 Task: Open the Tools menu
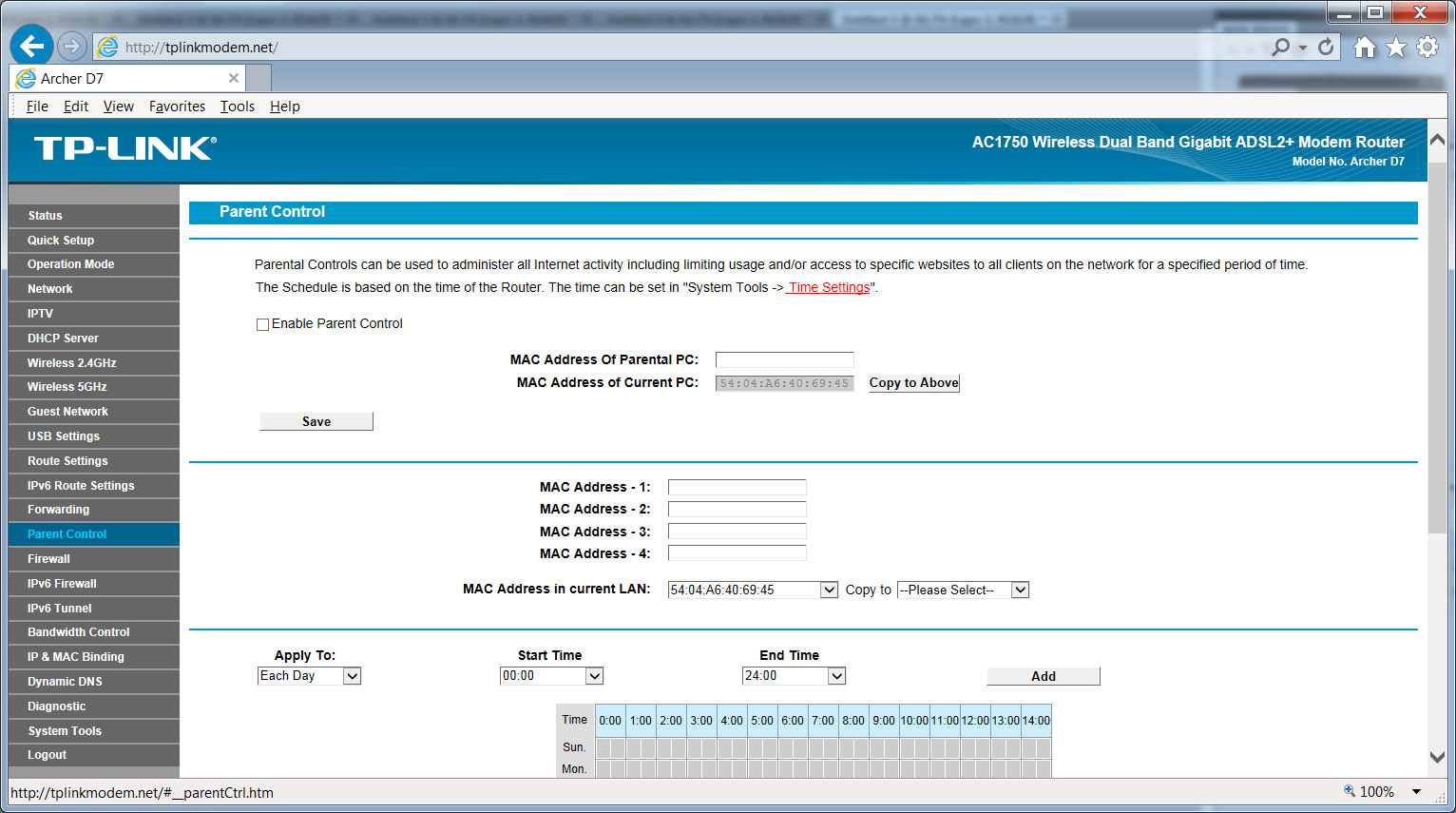(x=238, y=106)
